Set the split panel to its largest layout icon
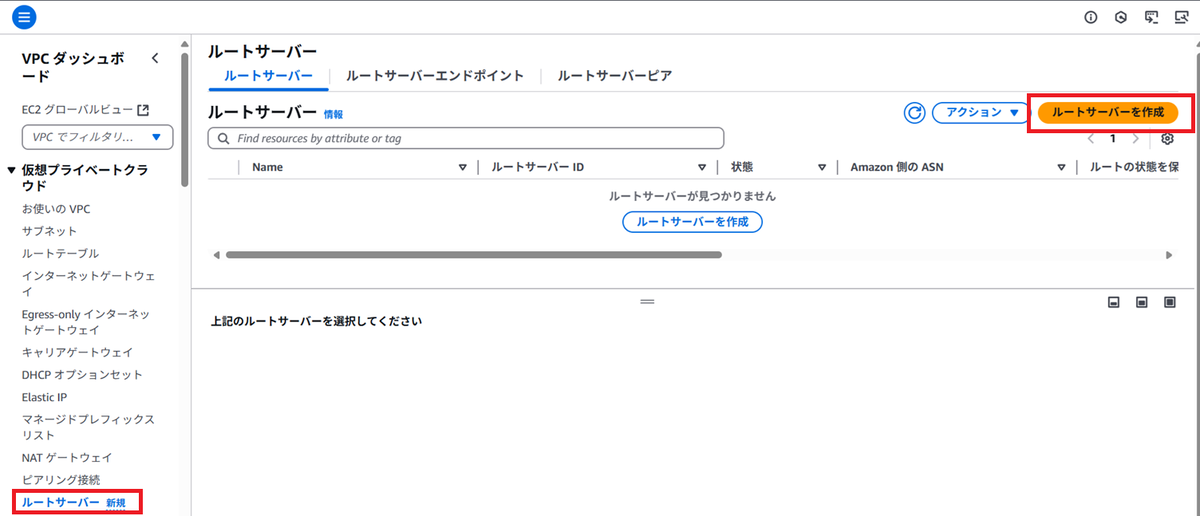The image size is (1200, 516). coord(1169,302)
